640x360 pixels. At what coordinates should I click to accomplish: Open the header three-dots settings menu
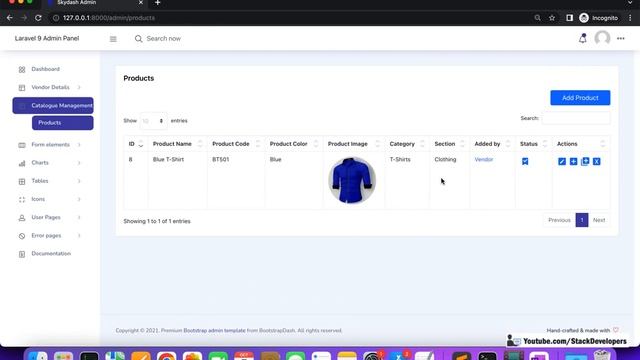620,38
